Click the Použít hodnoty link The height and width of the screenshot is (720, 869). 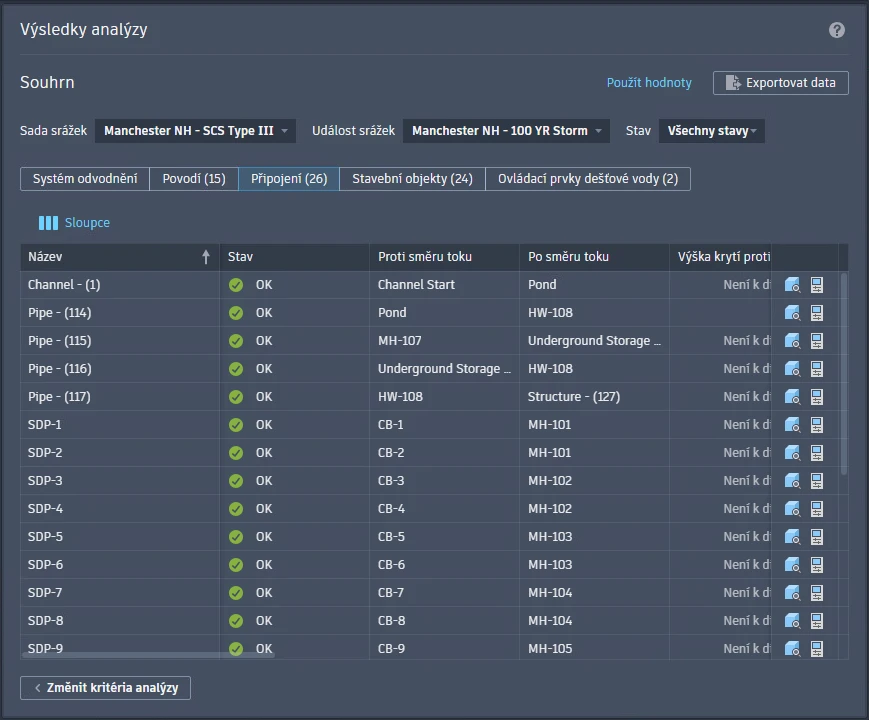tap(649, 83)
